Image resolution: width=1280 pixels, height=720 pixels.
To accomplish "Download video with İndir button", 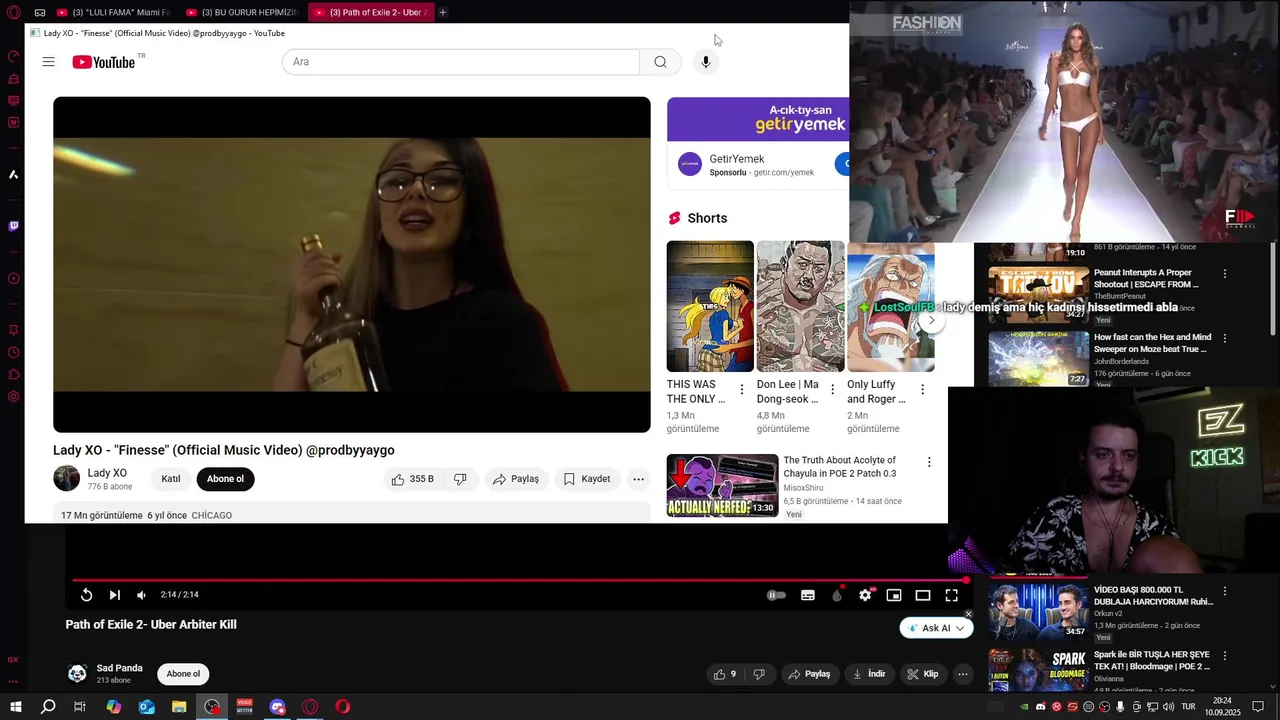I will click(x=868, y=674).
